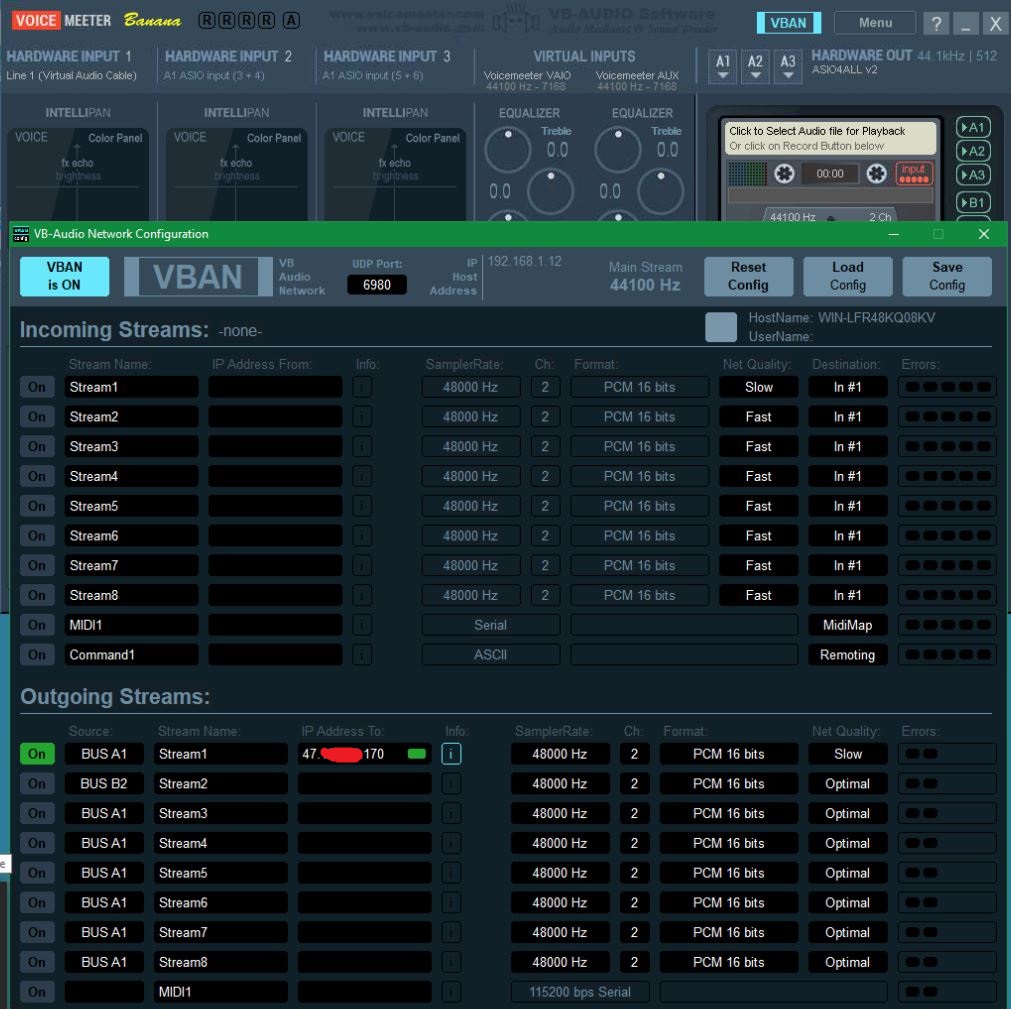This screenshot has height=1009, width=1011.
Task: Open hardware out A3 device dropdown
Action: click(787, 66)
